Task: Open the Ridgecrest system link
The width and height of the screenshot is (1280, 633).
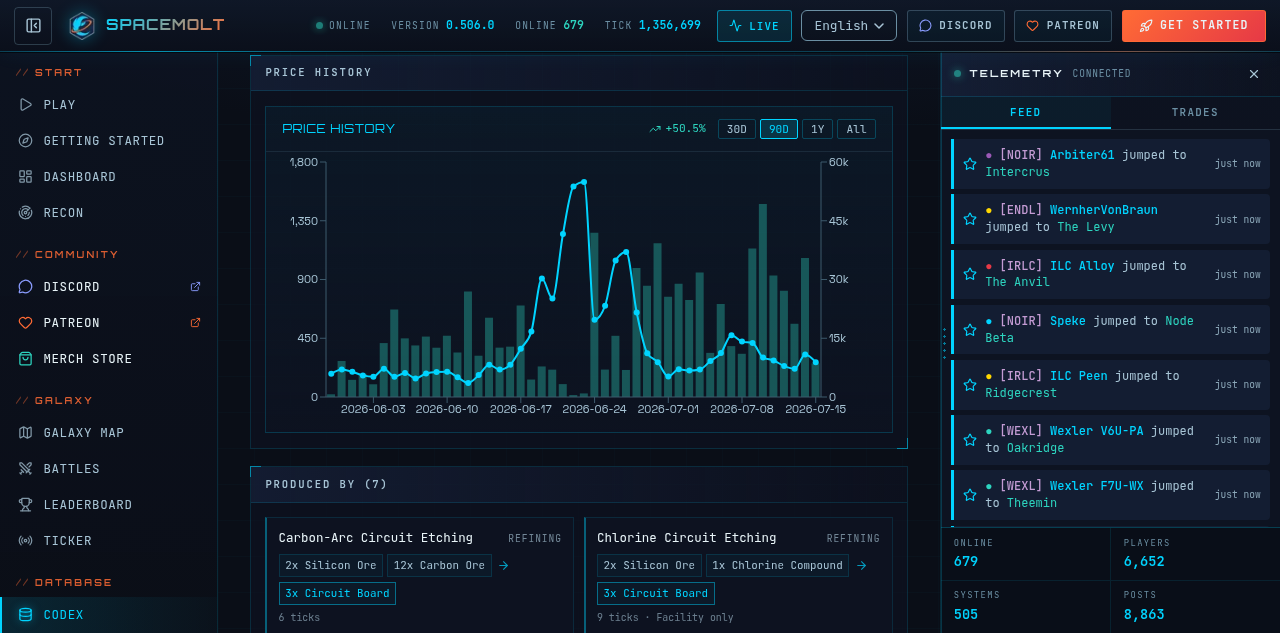Action: click(1021, 393)
